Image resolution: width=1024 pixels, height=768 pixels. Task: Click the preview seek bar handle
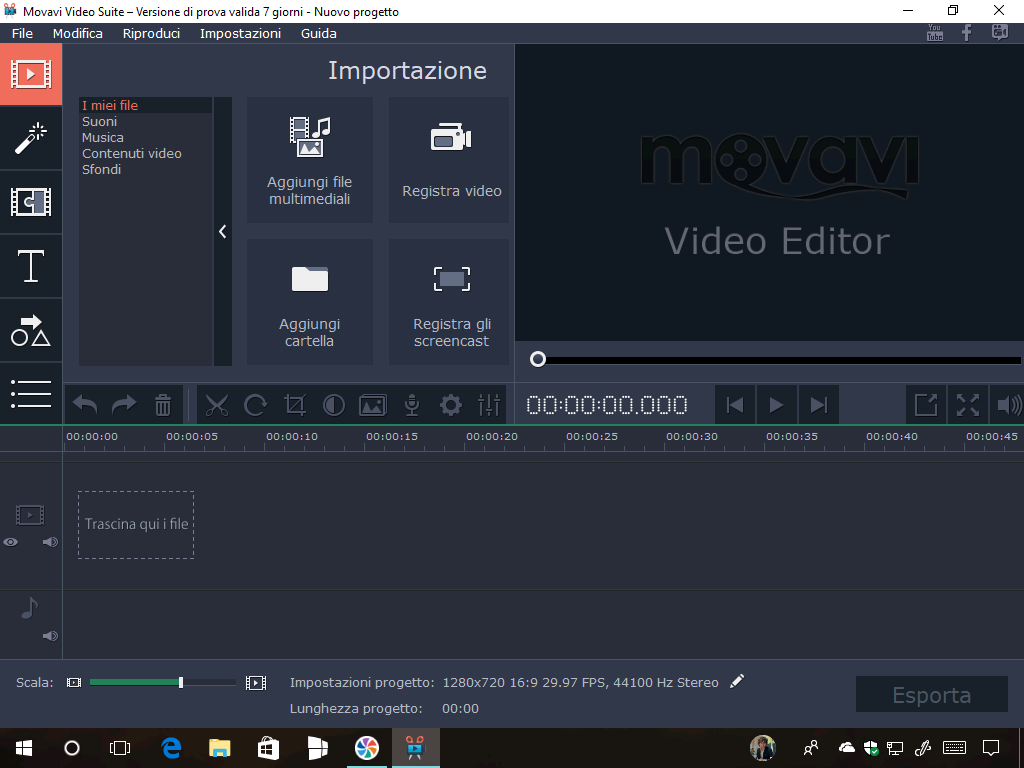(x=537, y=359)
